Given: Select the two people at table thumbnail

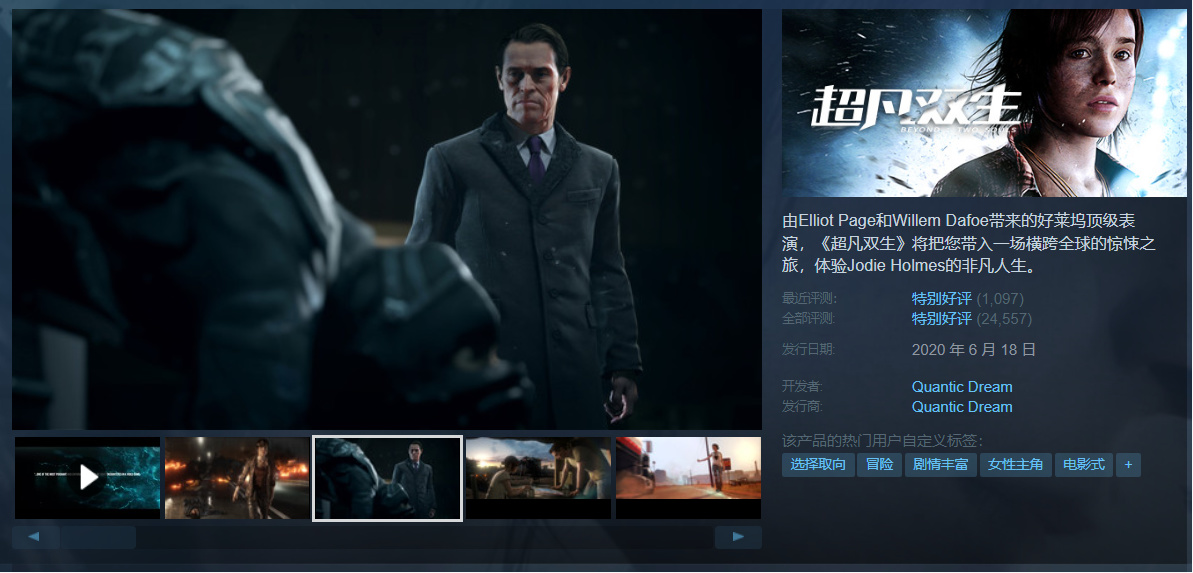Looking at the screenshot, I should [538, 478].
